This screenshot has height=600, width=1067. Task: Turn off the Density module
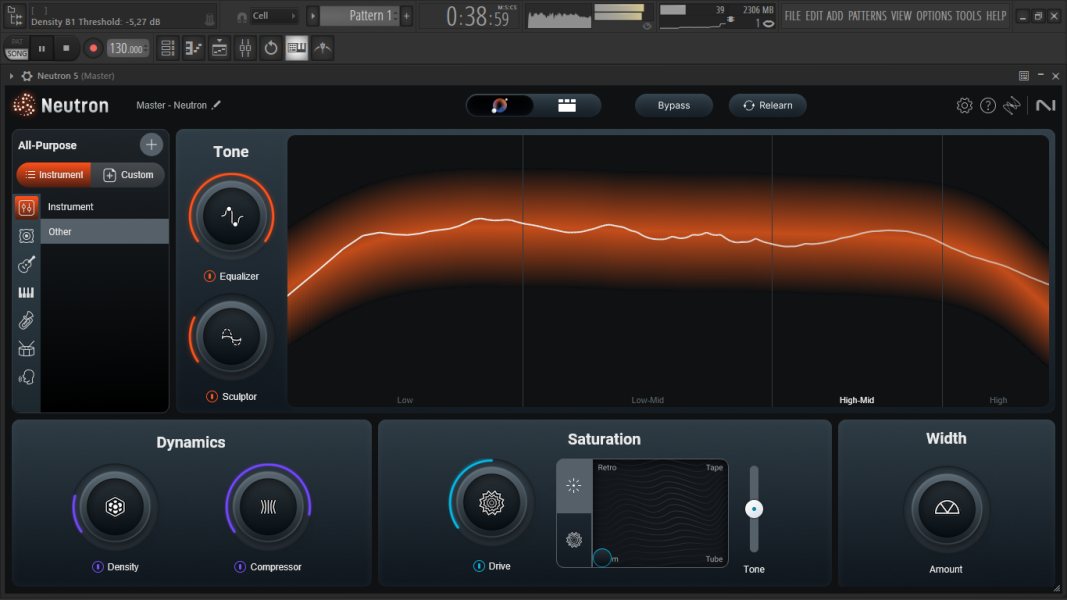[x=98, y=567]
